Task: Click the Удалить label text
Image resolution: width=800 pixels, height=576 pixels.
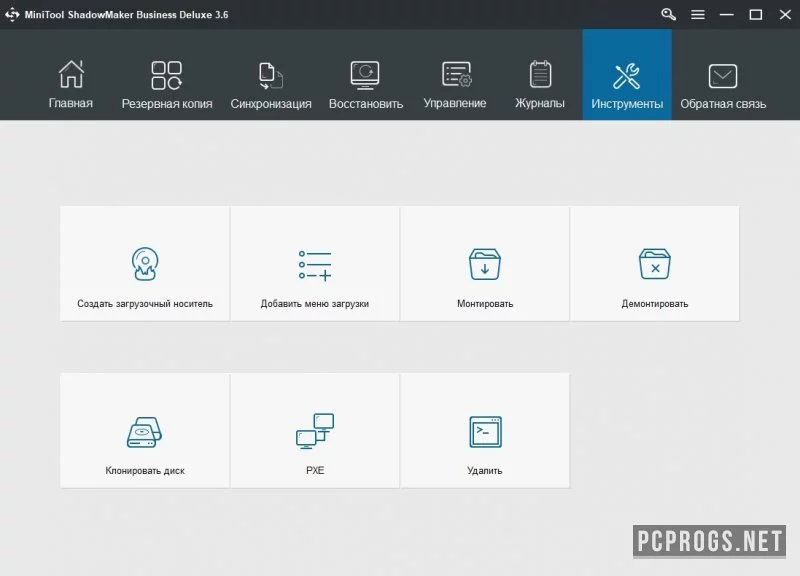Action: pos(485,470)
